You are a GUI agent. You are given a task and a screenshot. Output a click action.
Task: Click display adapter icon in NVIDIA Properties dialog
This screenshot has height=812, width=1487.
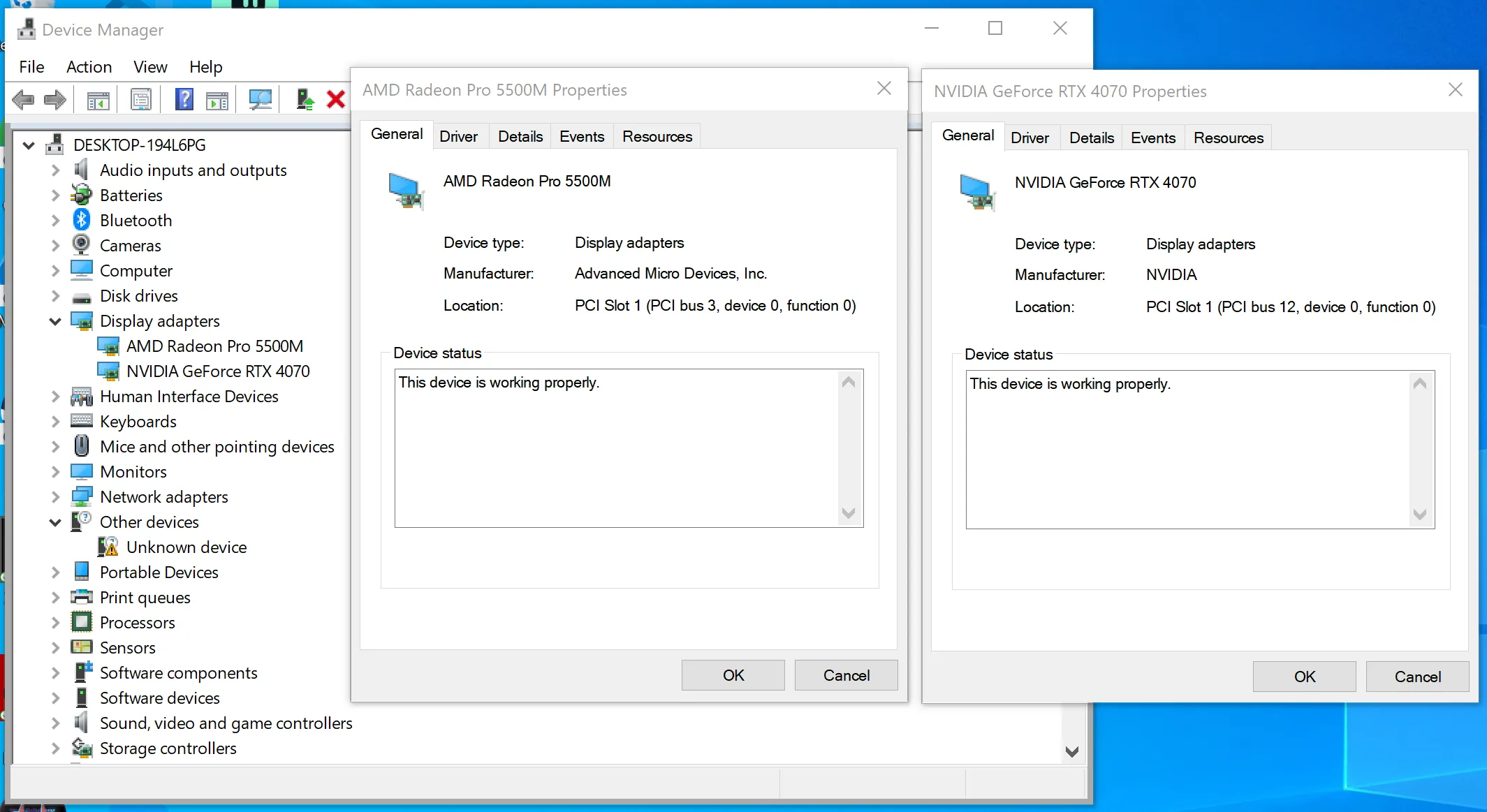pyautogui.click(x=977, y=192)
